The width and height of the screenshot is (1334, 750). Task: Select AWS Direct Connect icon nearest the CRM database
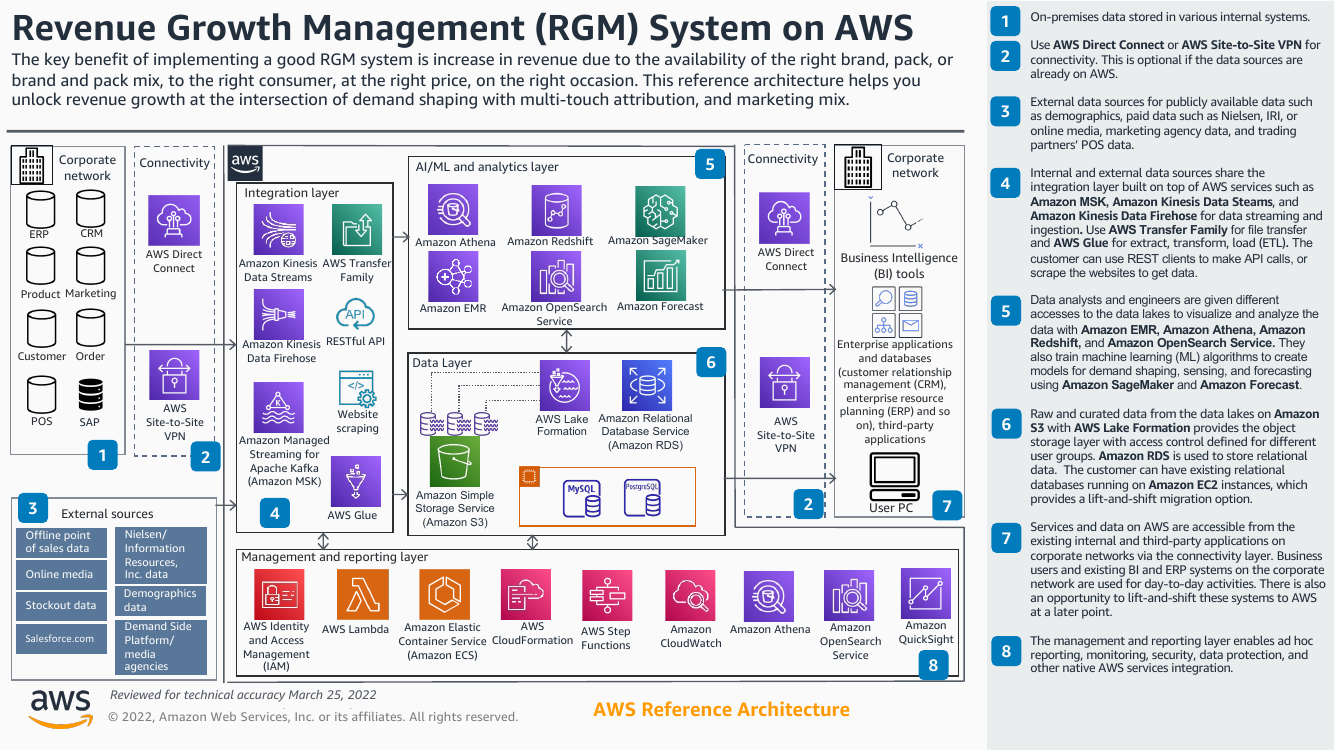174,220
